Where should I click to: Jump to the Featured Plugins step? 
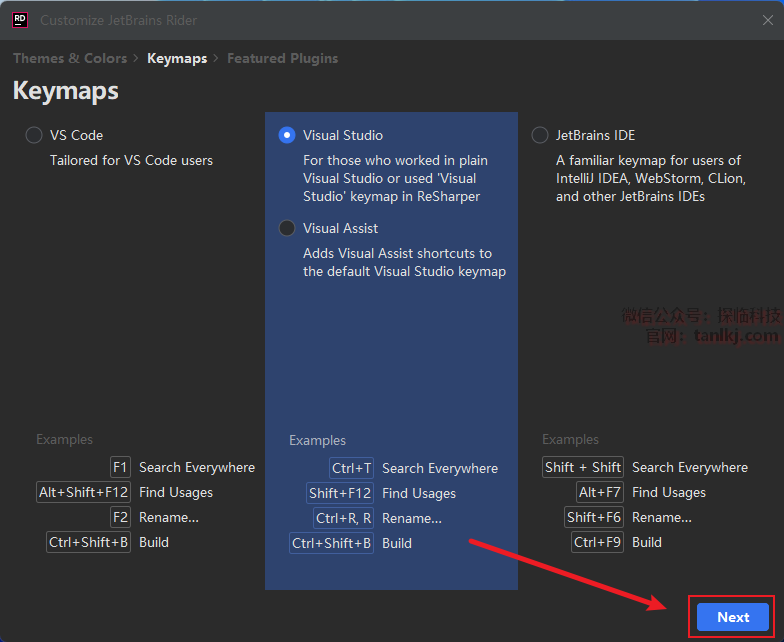tap(282, 58)
